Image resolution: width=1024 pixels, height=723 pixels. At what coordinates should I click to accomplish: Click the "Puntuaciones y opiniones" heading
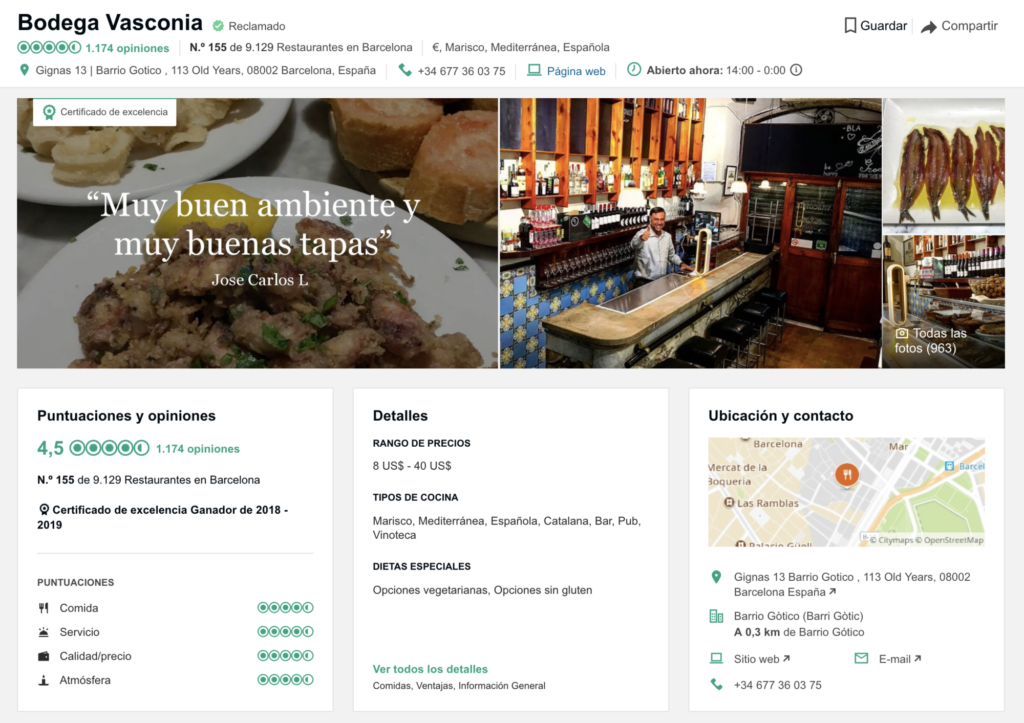[126, 415]
